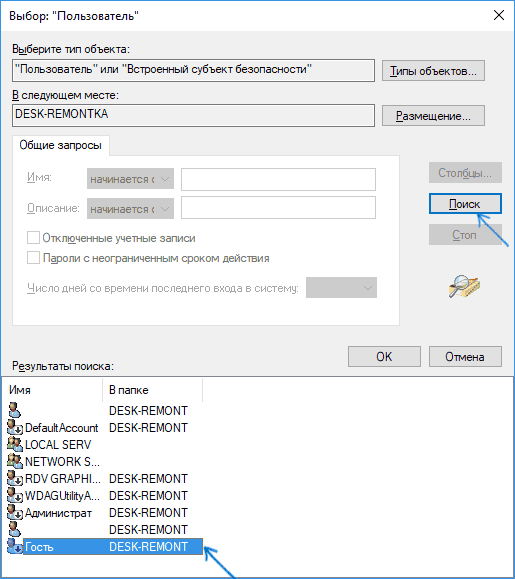Enable the Отключенные учетные записи checkbox

tap(33, 238)
